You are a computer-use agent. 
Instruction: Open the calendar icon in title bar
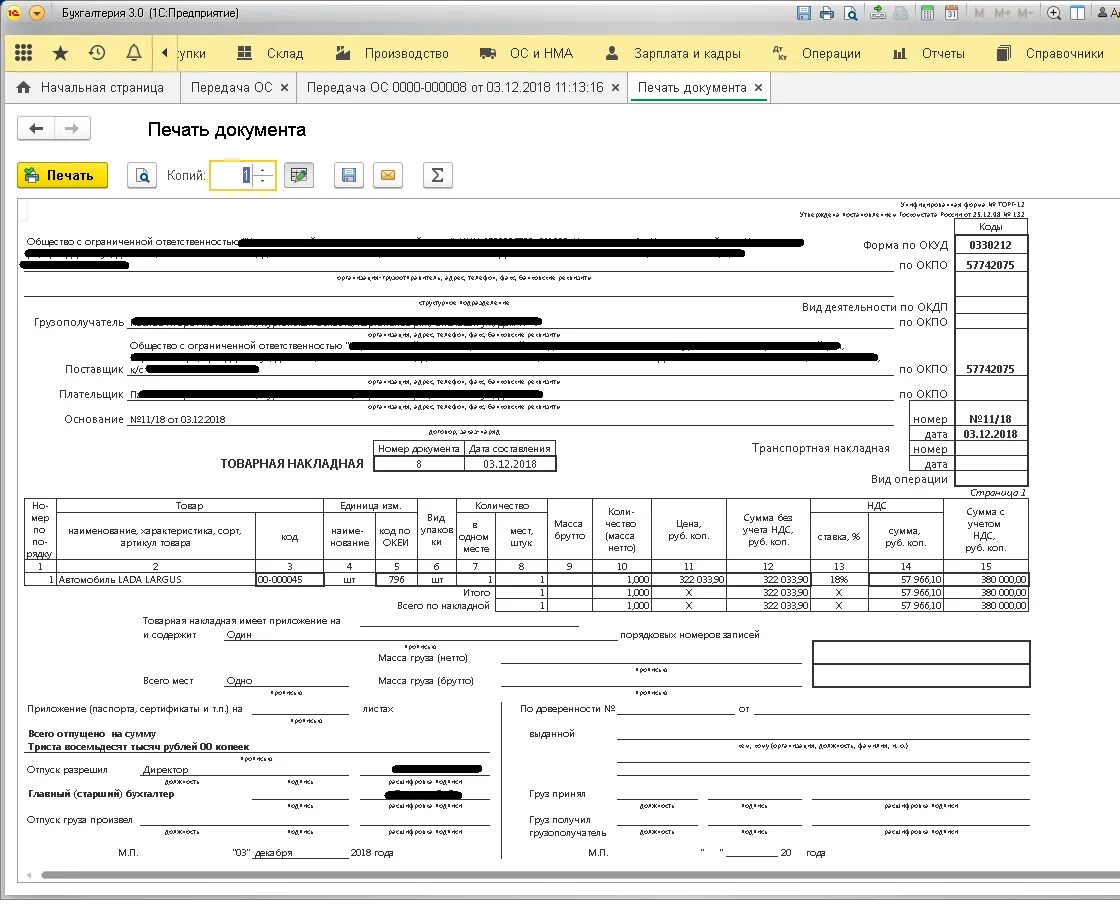[x=951, y=13]
